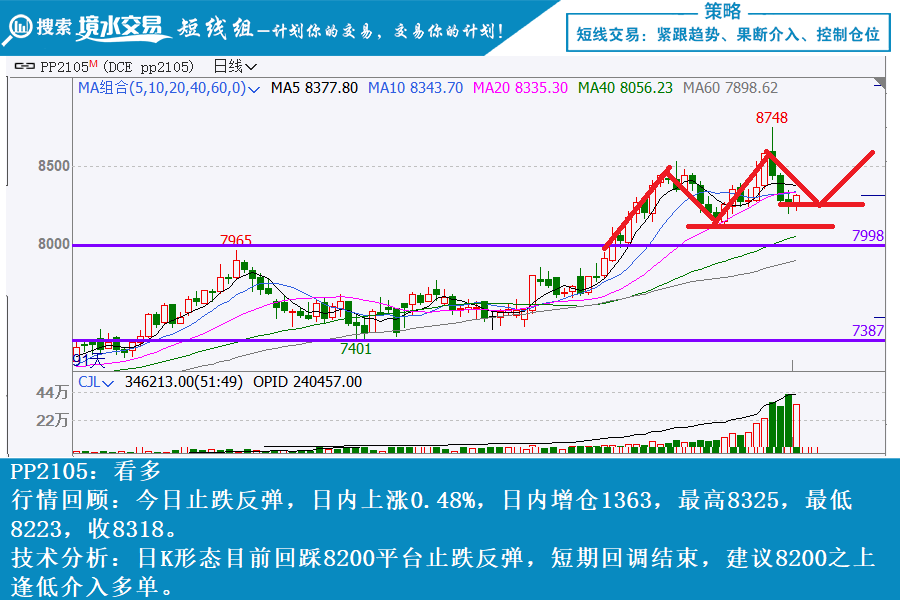Click the 策略 strategy header box
The image size is (900, 600).
pos(723,12)
